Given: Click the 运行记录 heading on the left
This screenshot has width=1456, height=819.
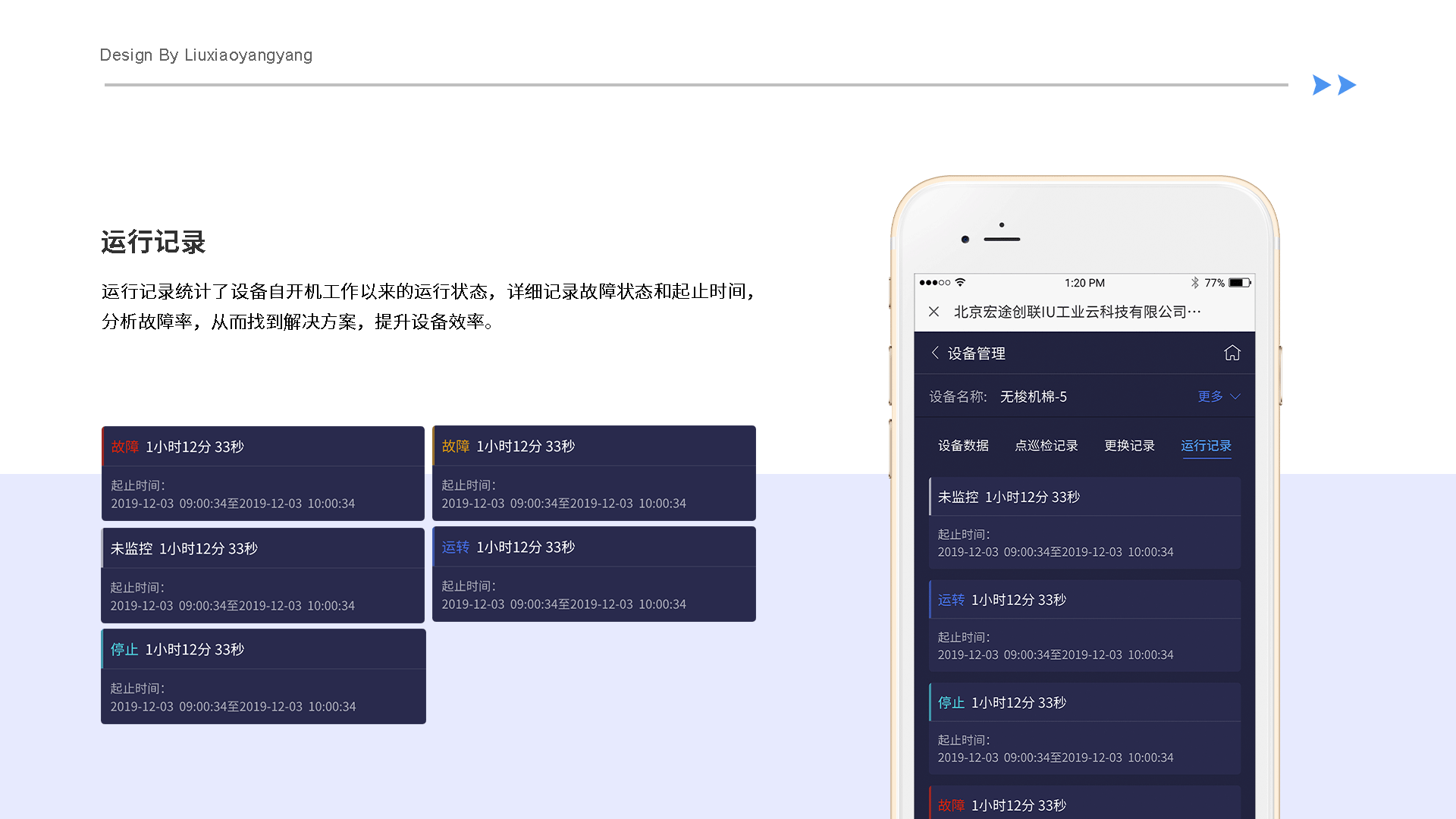Looking at the screenshot, I should (153, 243).
